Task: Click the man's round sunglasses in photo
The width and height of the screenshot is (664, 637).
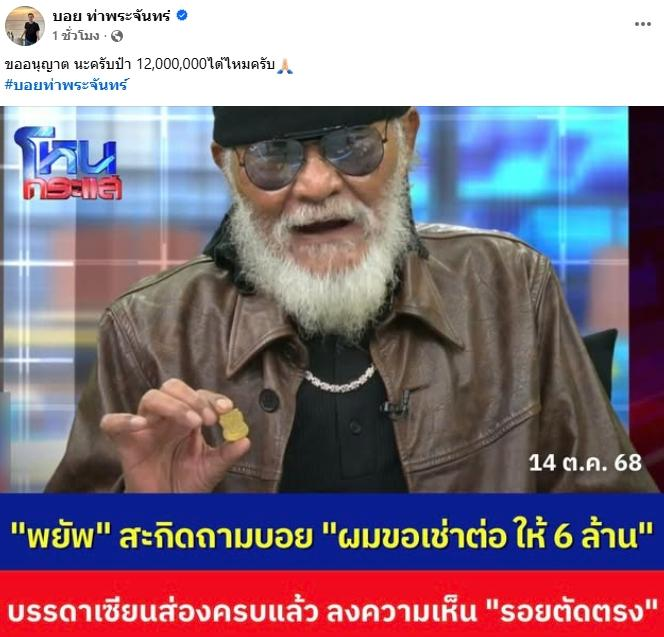Action: coord(315,154)
